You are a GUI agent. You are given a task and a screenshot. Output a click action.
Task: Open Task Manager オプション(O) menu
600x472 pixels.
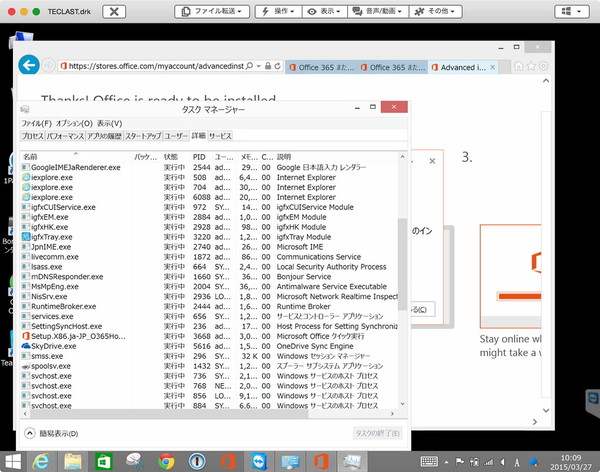[x=74, y=123]
